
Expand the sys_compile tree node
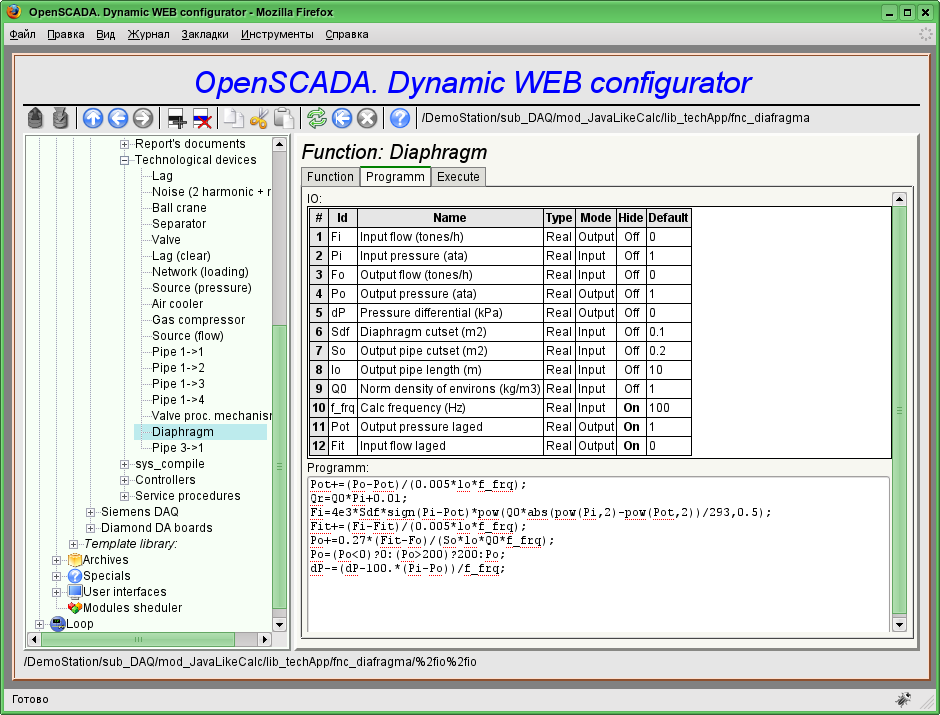[124, 464]
